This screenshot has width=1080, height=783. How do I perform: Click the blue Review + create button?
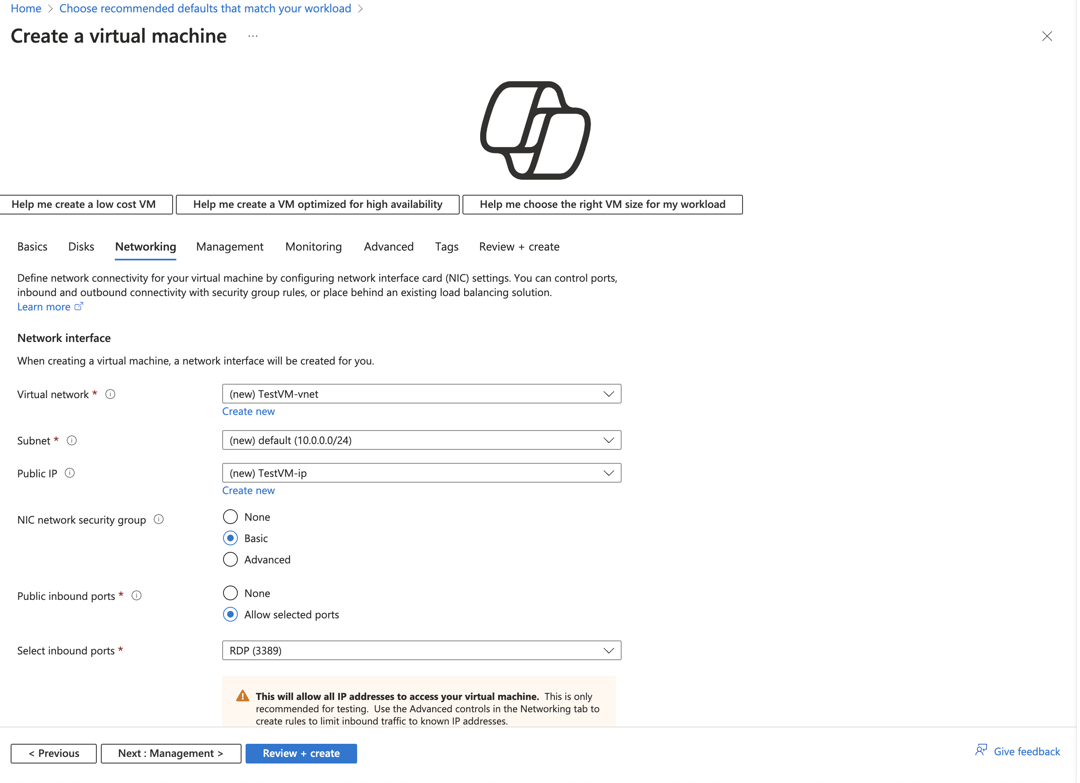coord(301,753)
